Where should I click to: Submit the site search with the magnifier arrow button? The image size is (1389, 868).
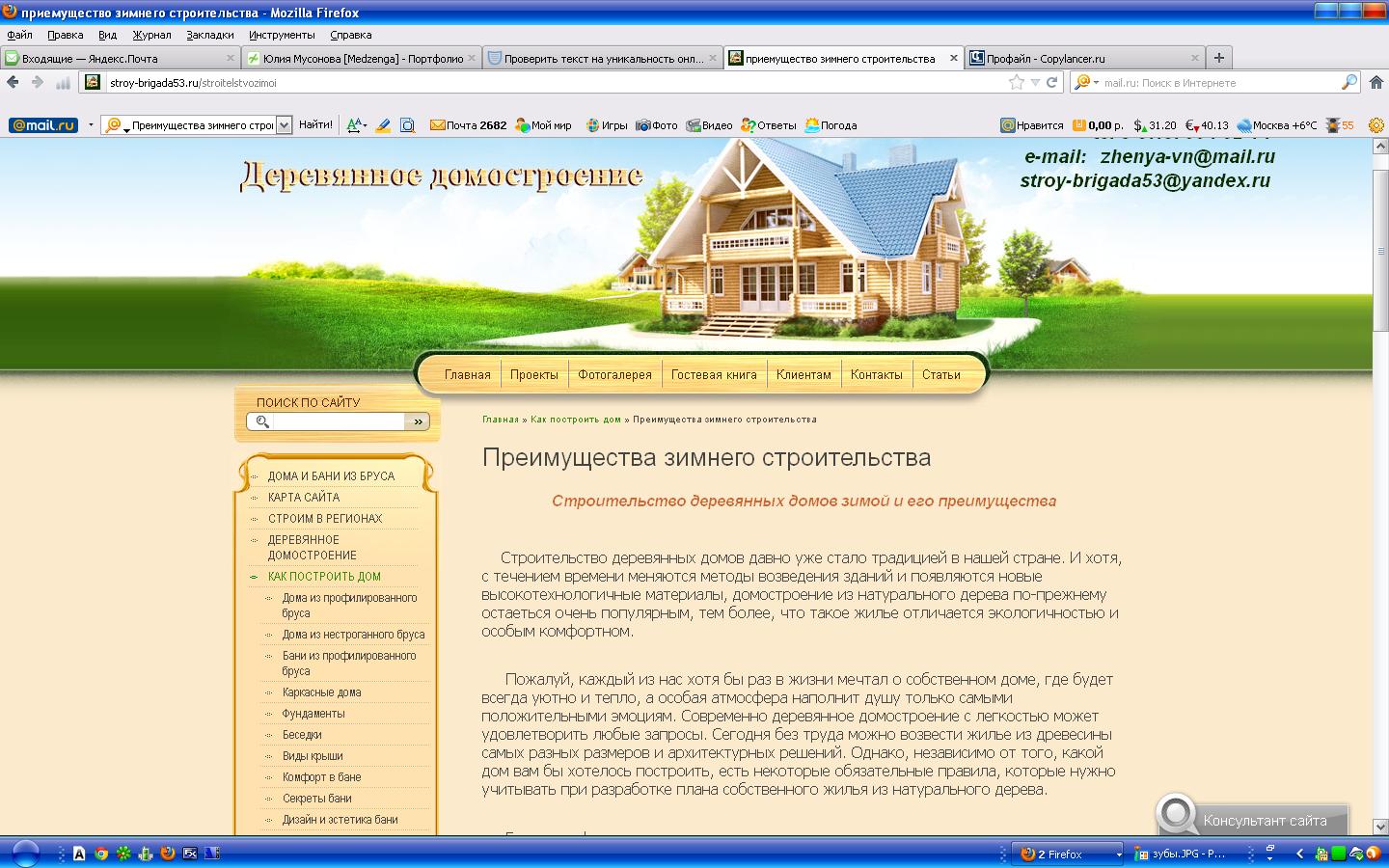418,421
